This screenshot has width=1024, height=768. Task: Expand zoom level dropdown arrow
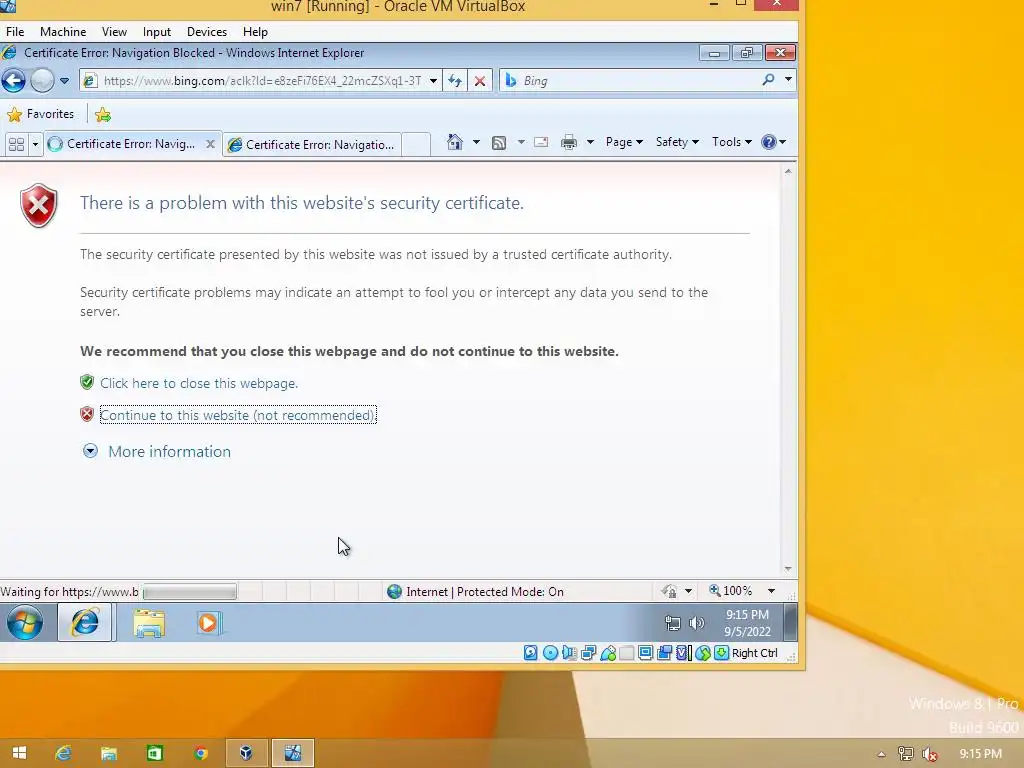tap(771, 591)
